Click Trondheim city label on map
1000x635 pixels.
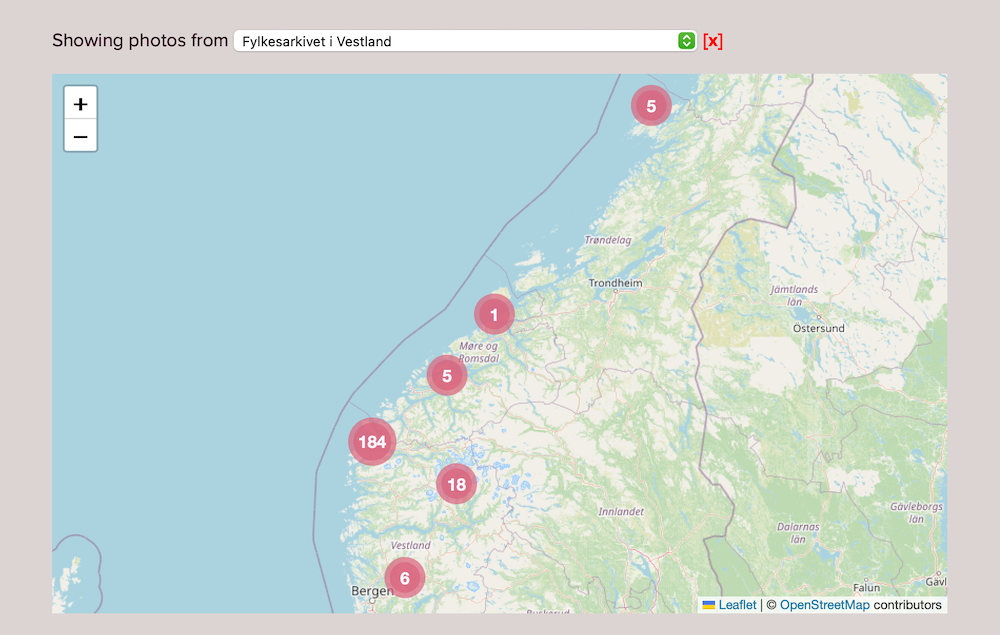615,283
